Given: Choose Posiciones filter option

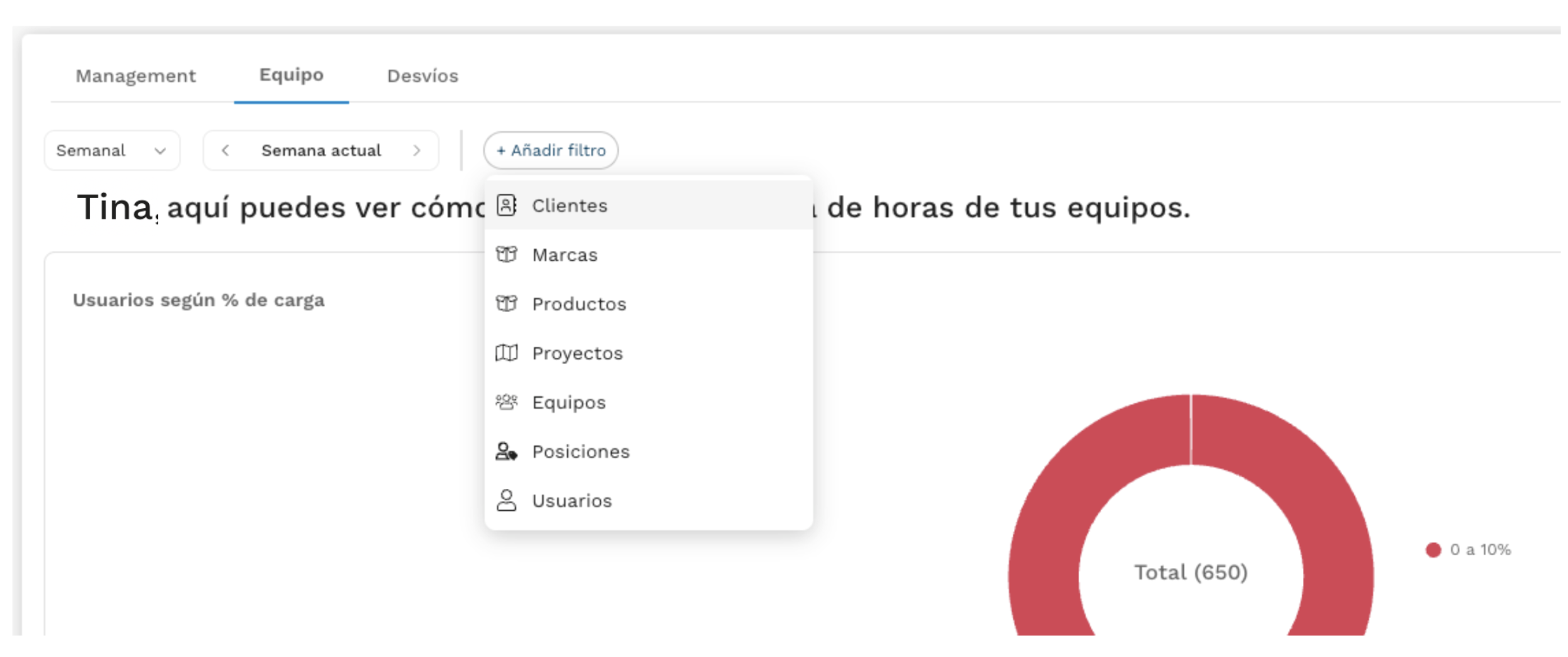Looking at the screenshot, I should [x=649, y=451].
